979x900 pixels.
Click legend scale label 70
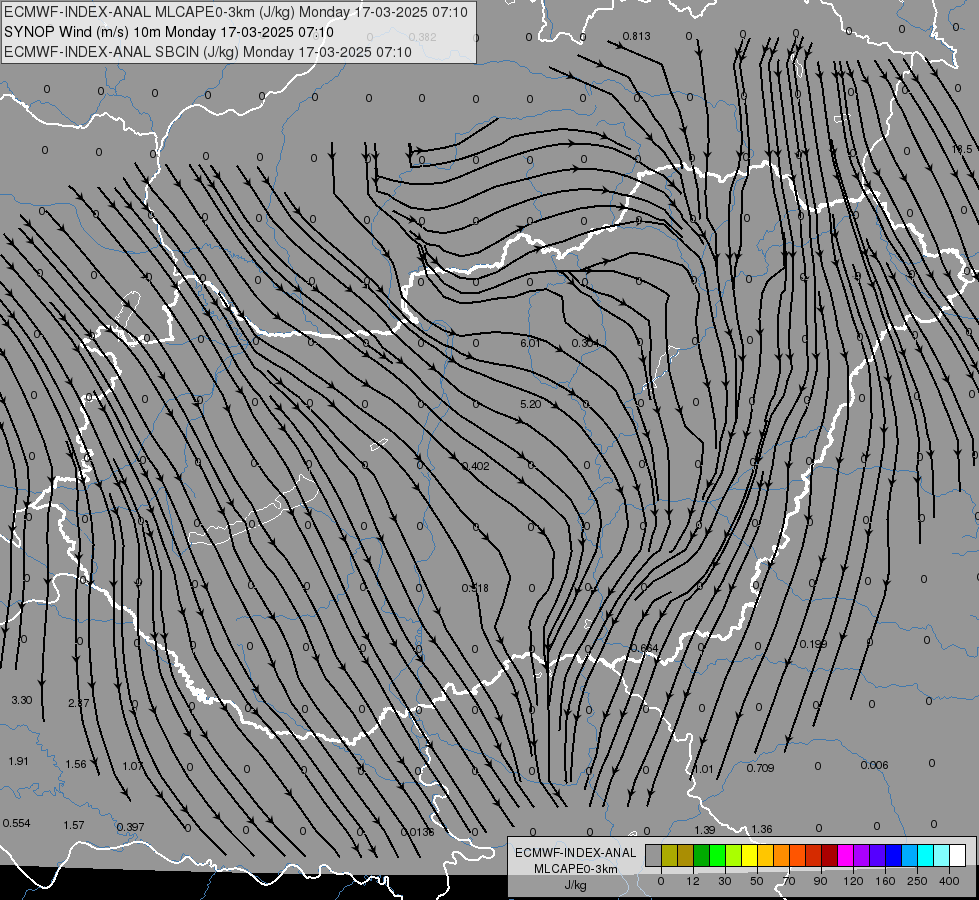(x=789, y=881)
